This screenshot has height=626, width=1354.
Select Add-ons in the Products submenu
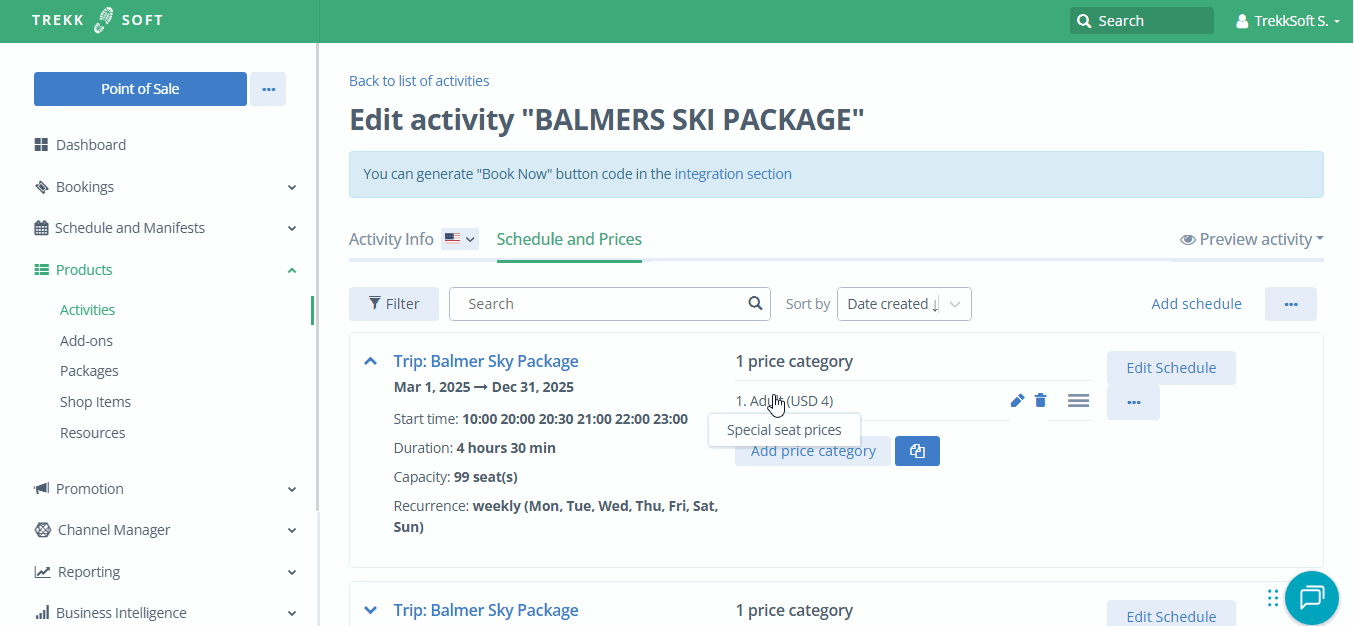pyautogui.click(x=86, y=341)
